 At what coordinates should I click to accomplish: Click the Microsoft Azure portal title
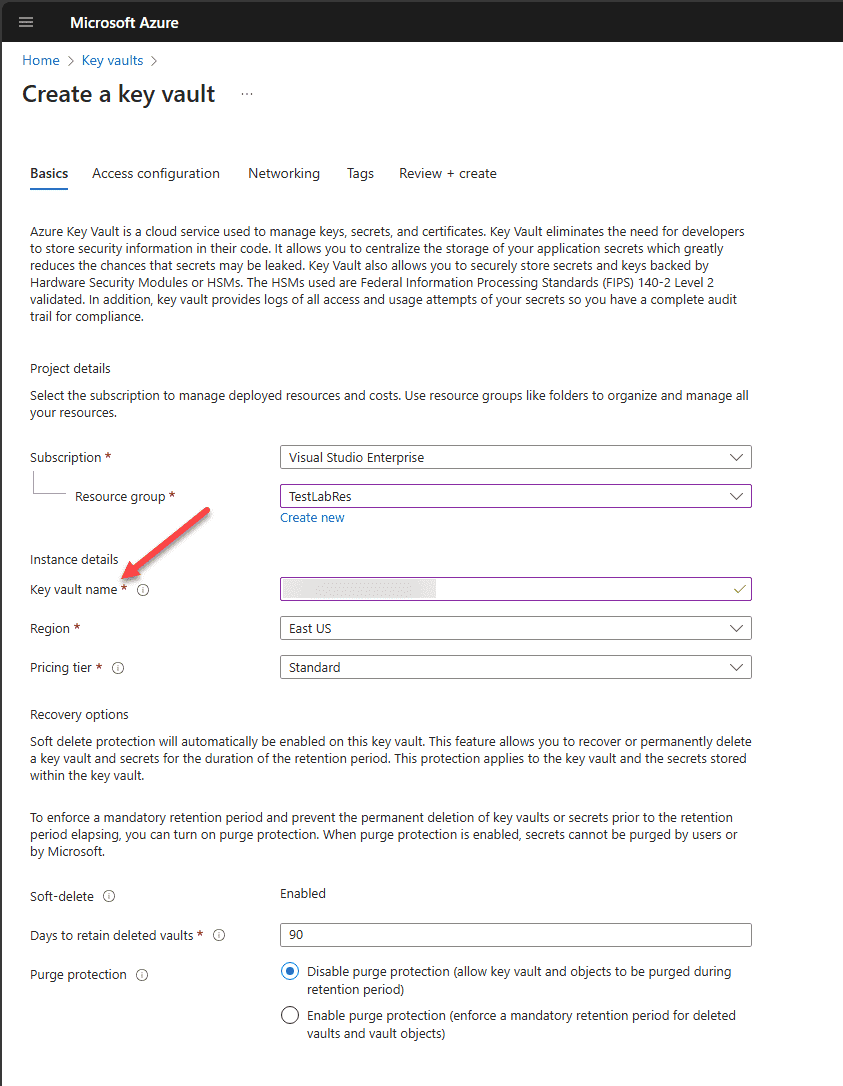tap(124, 23)
